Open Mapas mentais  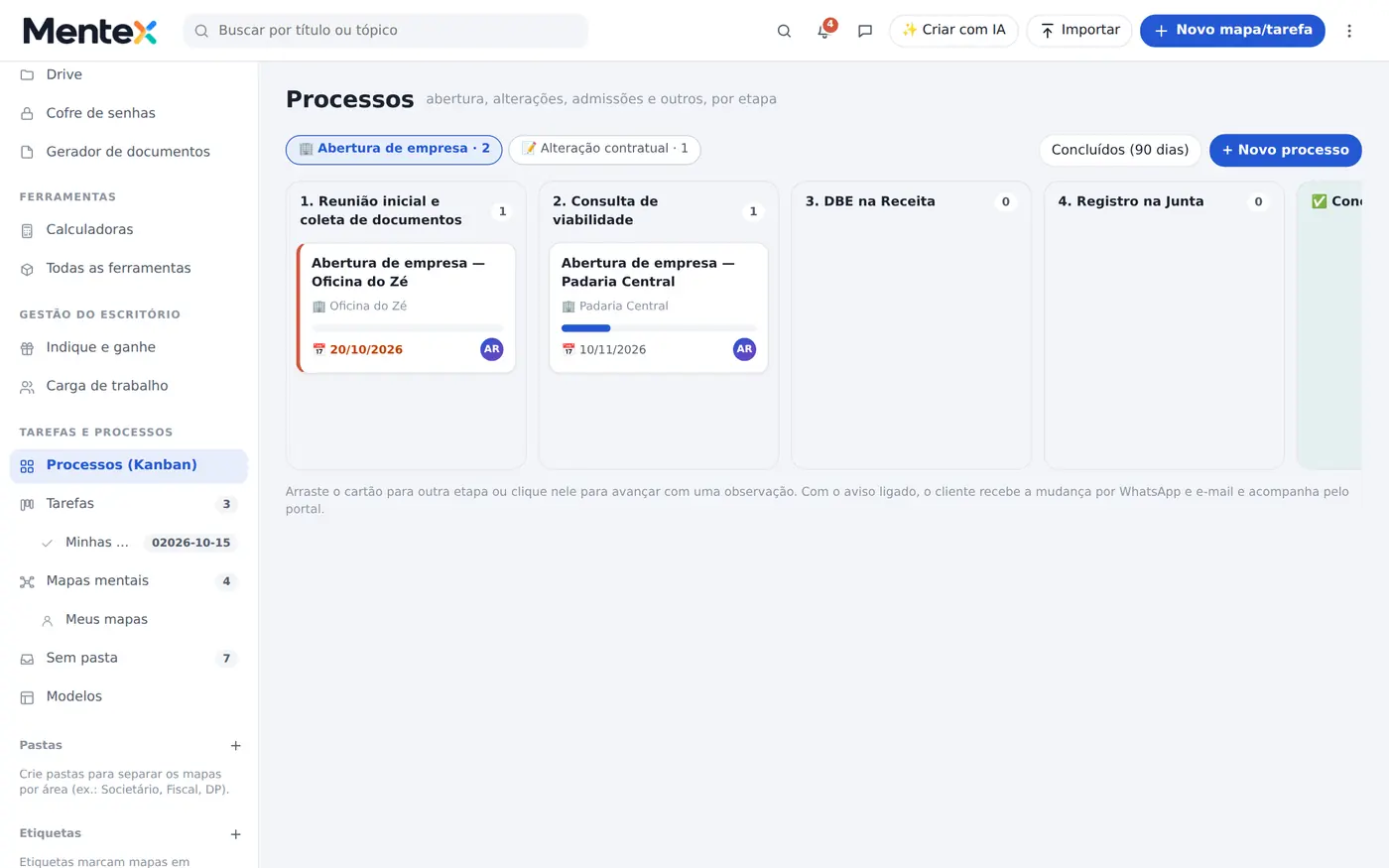(x=129, y=581)
